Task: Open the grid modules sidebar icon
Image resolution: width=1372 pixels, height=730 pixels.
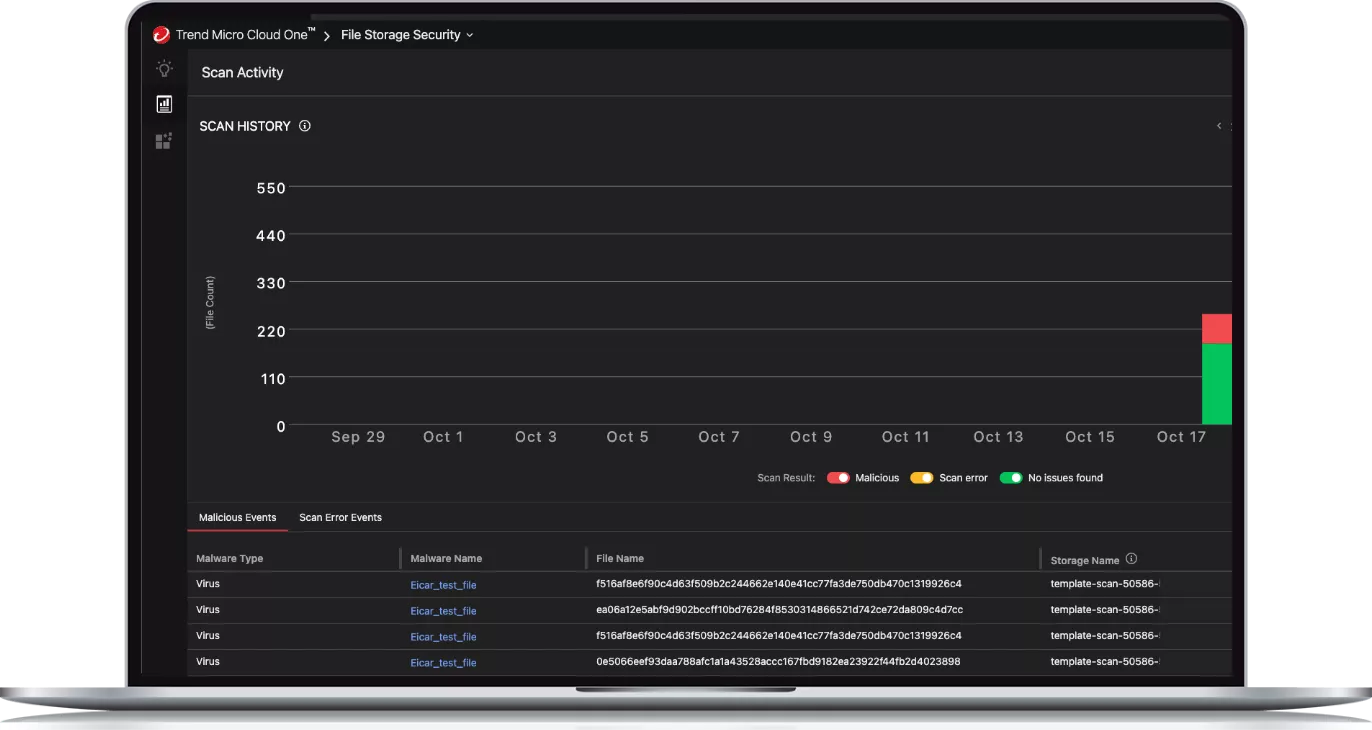Action: 164,141
